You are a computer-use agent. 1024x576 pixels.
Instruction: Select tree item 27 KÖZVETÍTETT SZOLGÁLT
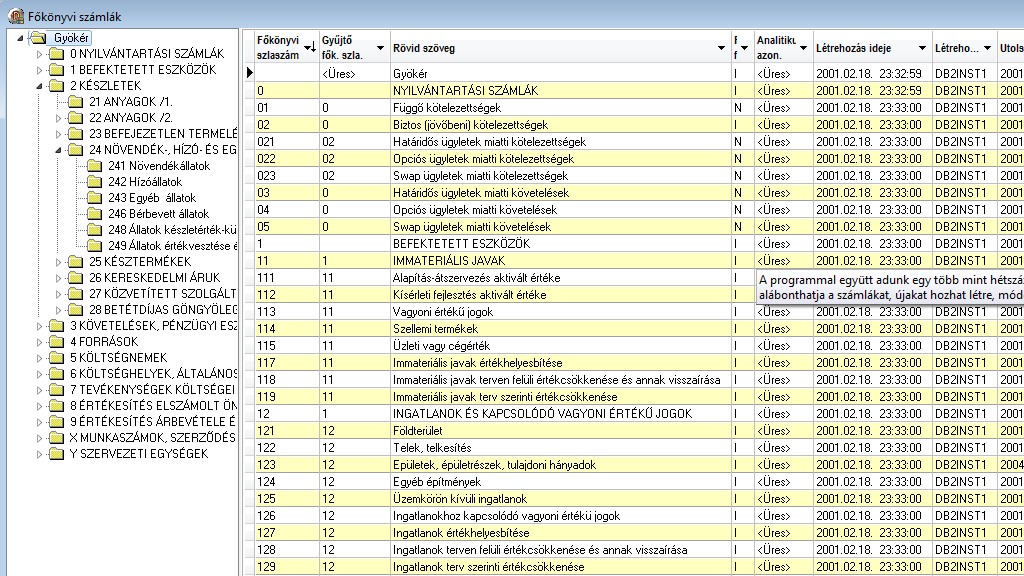163,294
